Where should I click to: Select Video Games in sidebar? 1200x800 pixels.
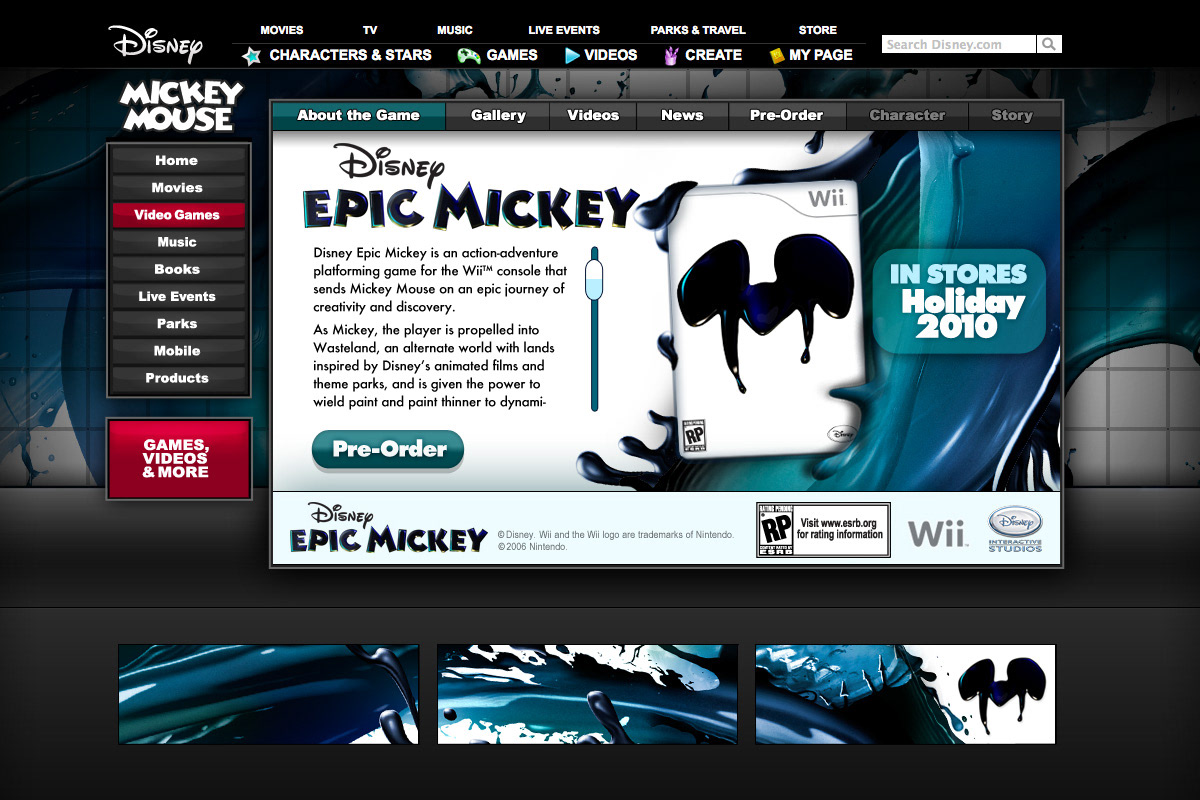click(178, 215)
